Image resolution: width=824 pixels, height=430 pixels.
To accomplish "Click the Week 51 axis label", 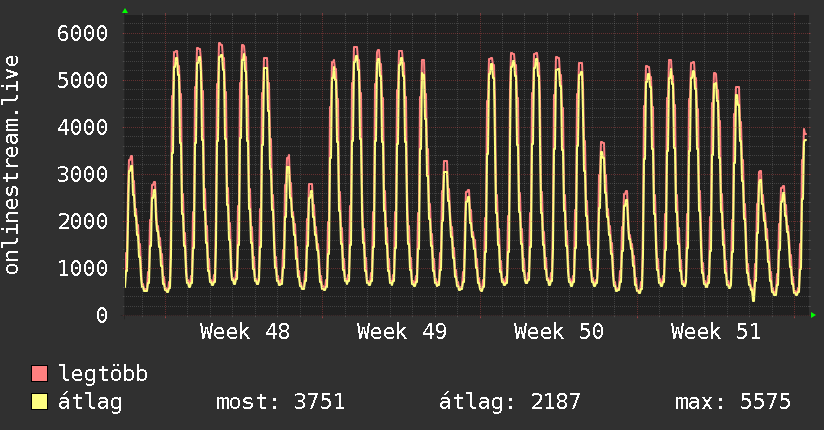I will tap(716, 331).
